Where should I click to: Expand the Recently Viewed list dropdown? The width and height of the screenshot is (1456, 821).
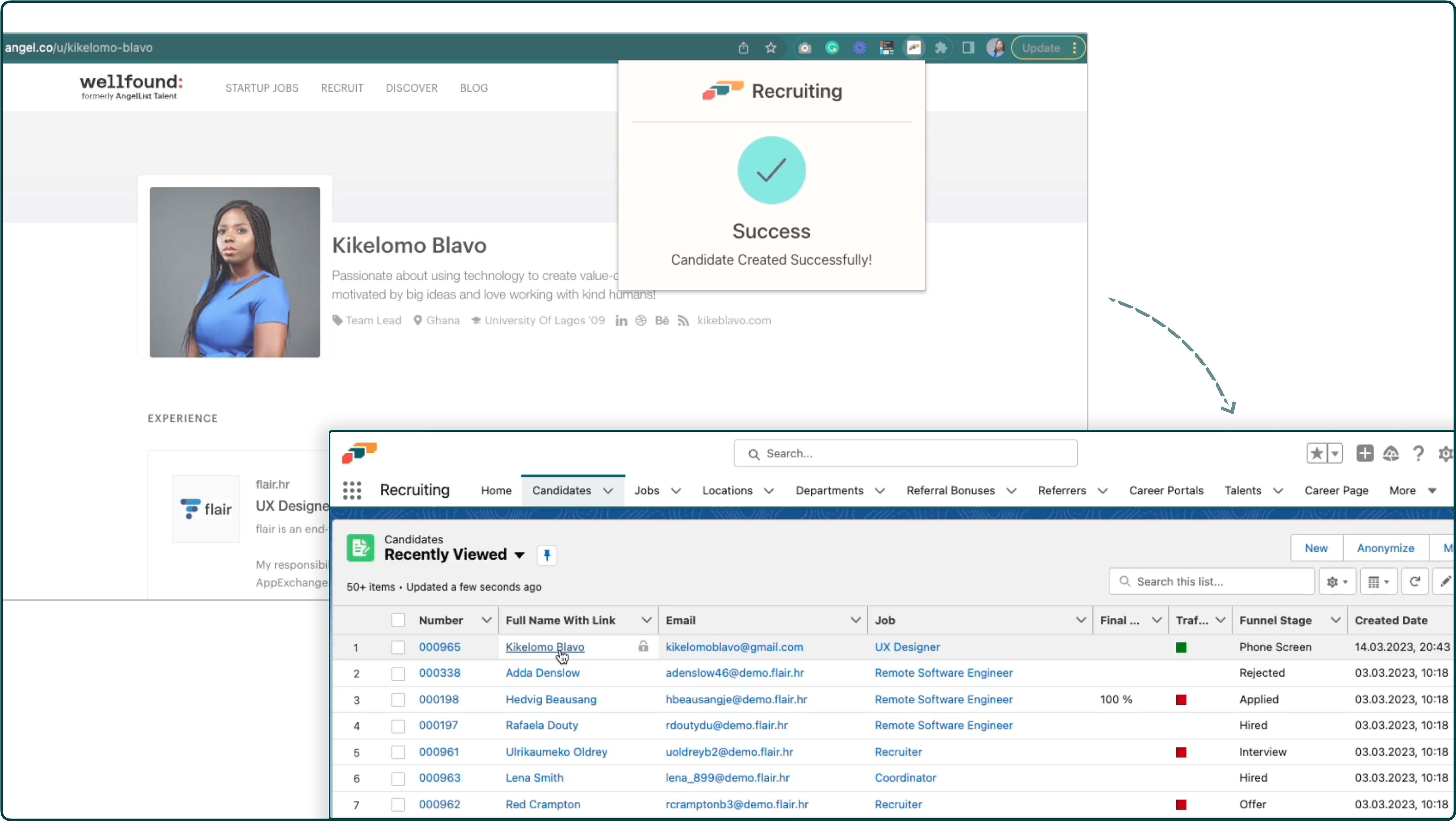pos(519,555)
